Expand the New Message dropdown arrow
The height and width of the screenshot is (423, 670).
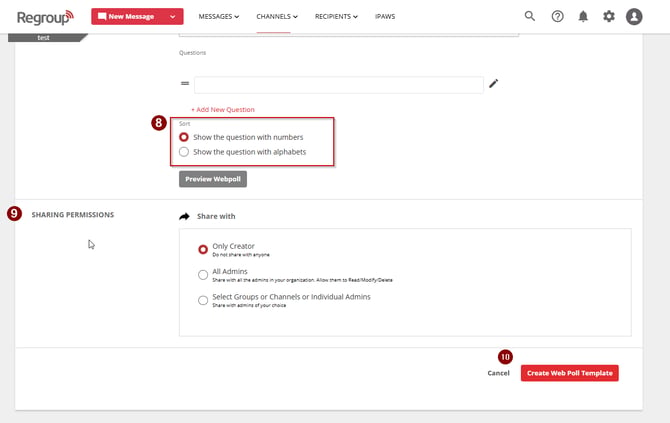pyautogui.click(x=173, y=17)
